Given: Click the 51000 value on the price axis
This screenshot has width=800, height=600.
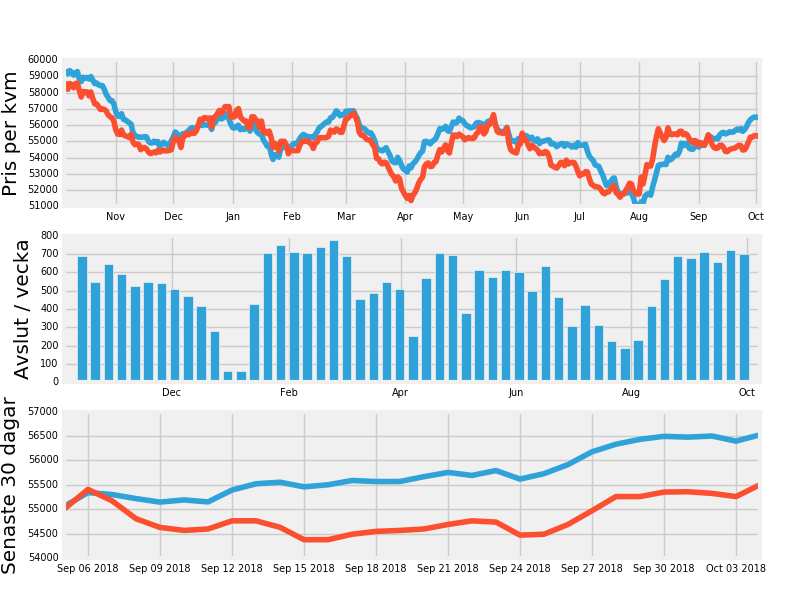Looking at the screenshot, I should pos(43,206).
